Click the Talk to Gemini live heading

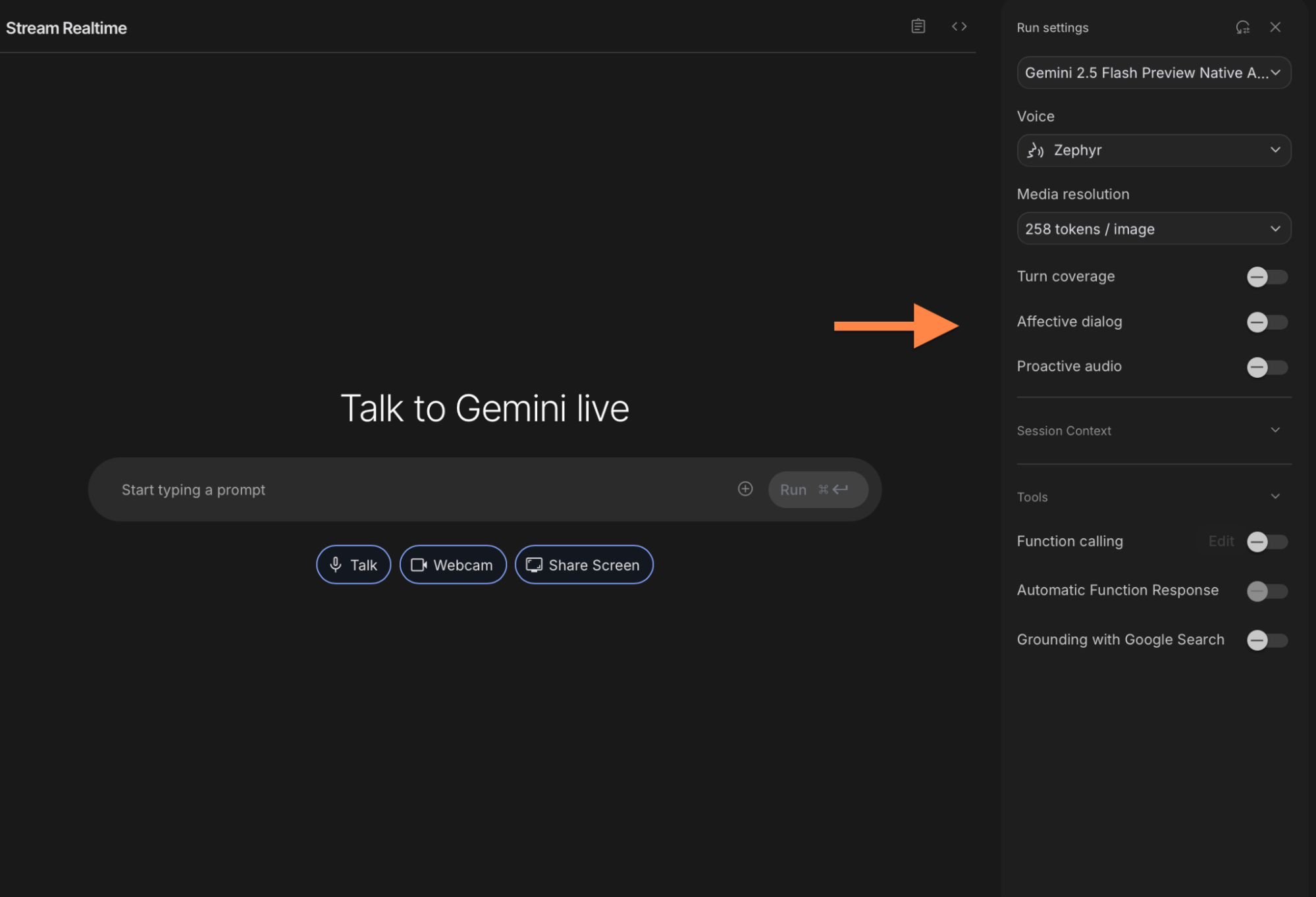pos(485,408)
